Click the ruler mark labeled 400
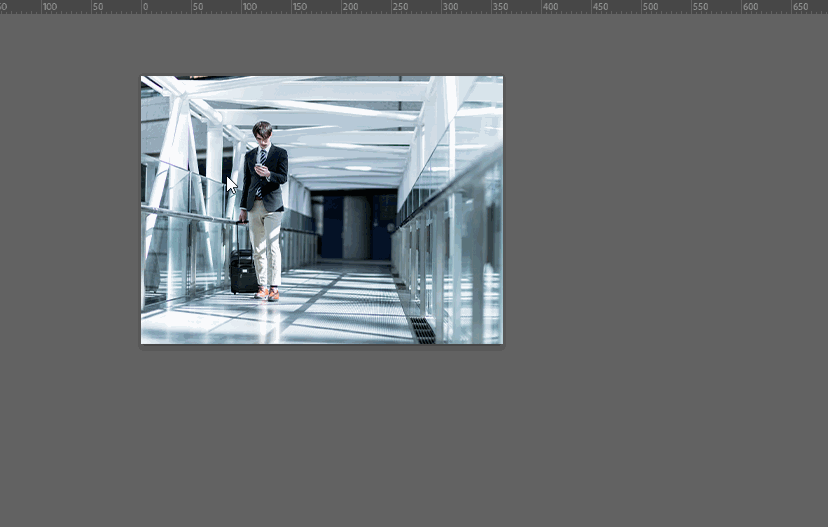The width and height of the screenshot is (828, 527). point(550,7)
